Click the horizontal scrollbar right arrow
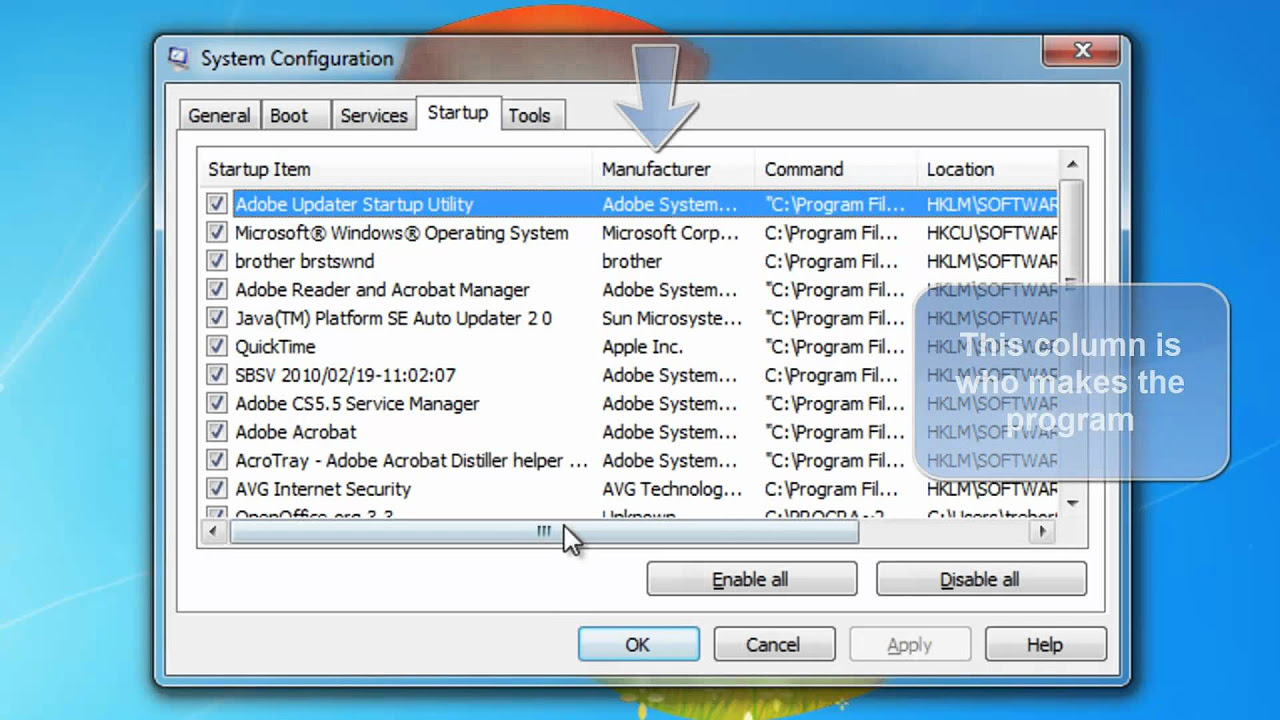1280x720 pixels. click(1042, 532)
